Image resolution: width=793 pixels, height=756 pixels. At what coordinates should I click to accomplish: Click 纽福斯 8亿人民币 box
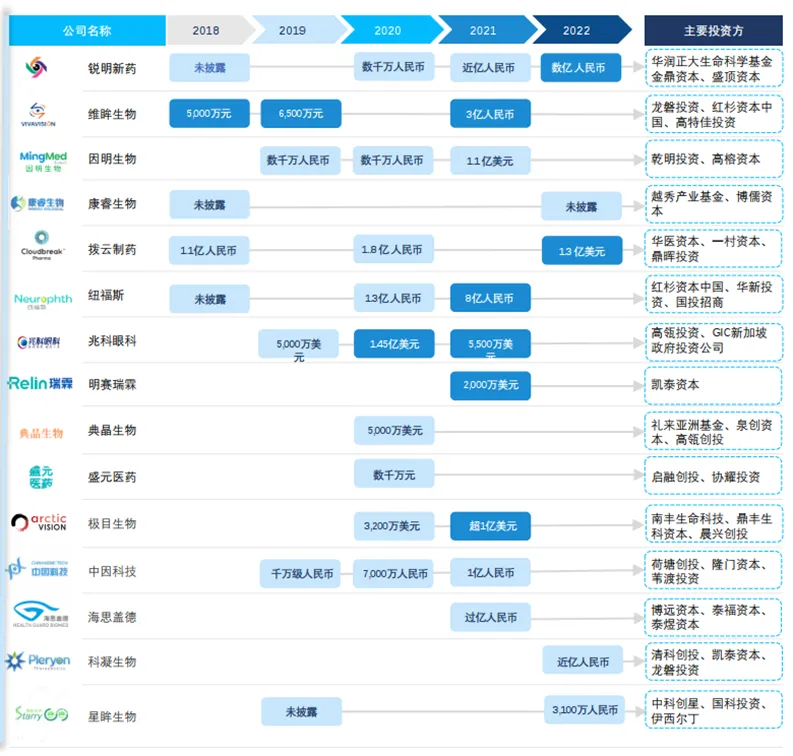490,298
